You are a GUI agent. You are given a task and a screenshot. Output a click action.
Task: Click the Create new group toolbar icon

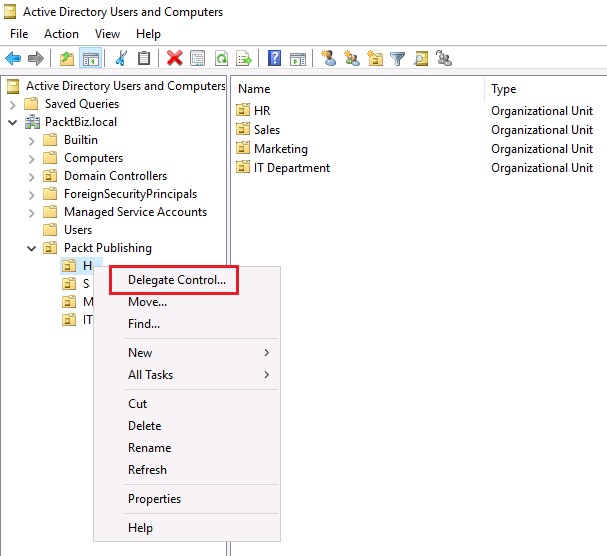click(352, 58)
